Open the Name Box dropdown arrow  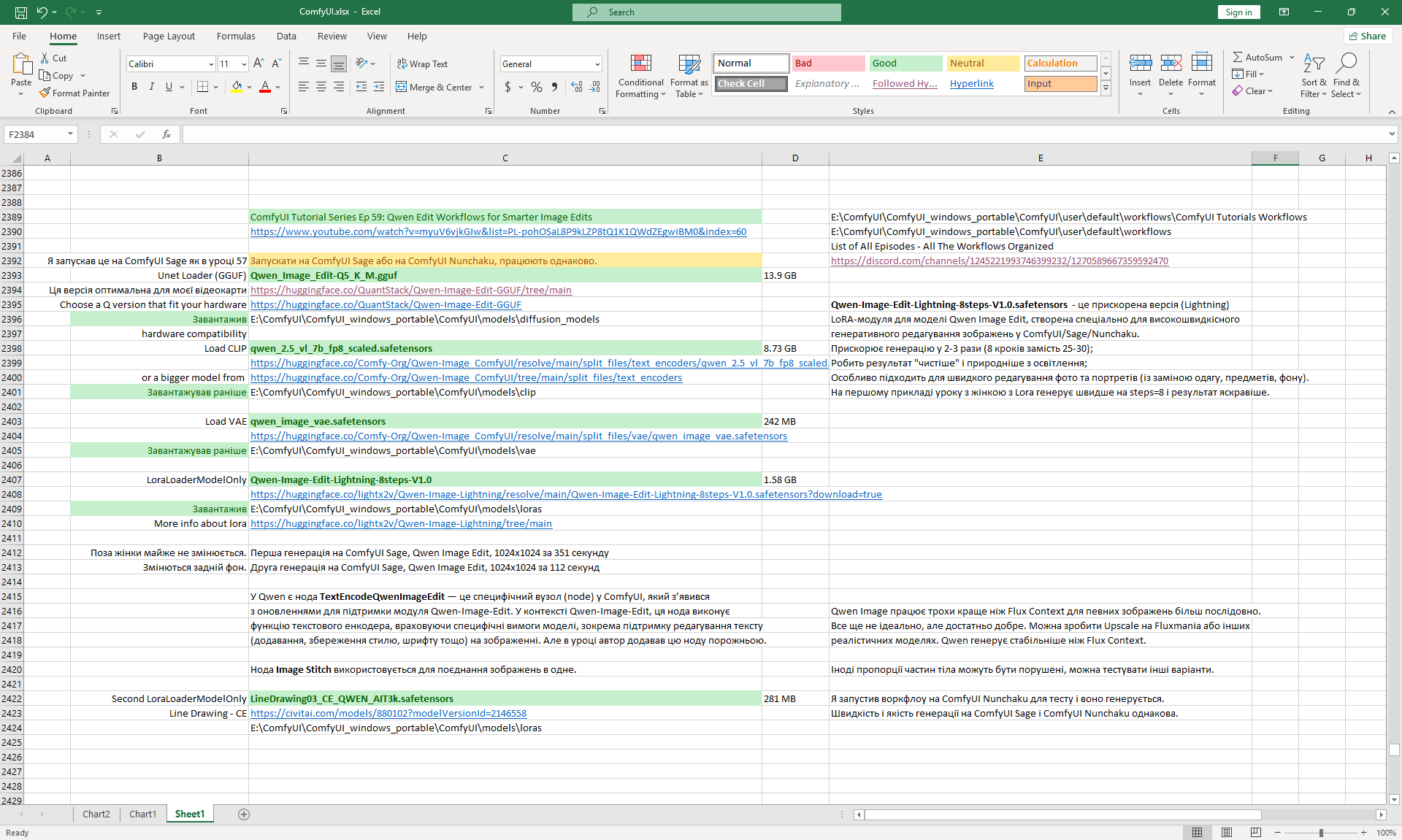click(x=70, y=134)
